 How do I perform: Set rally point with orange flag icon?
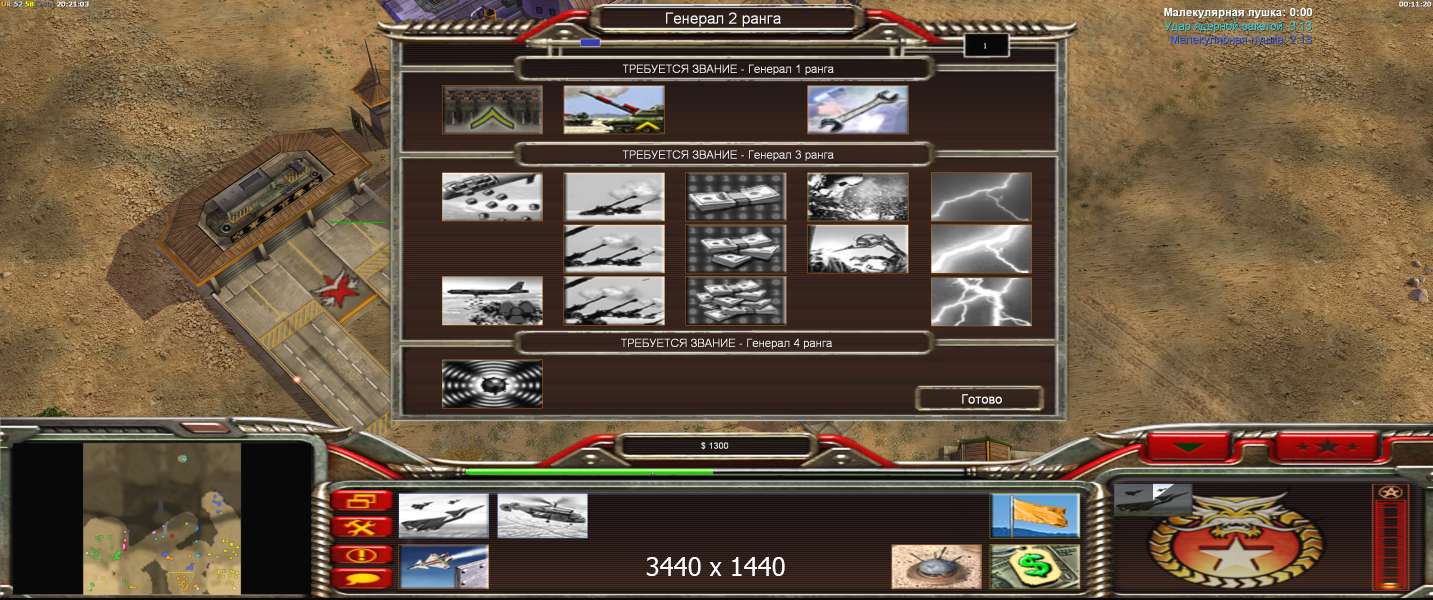click(x=1035, y=515)
